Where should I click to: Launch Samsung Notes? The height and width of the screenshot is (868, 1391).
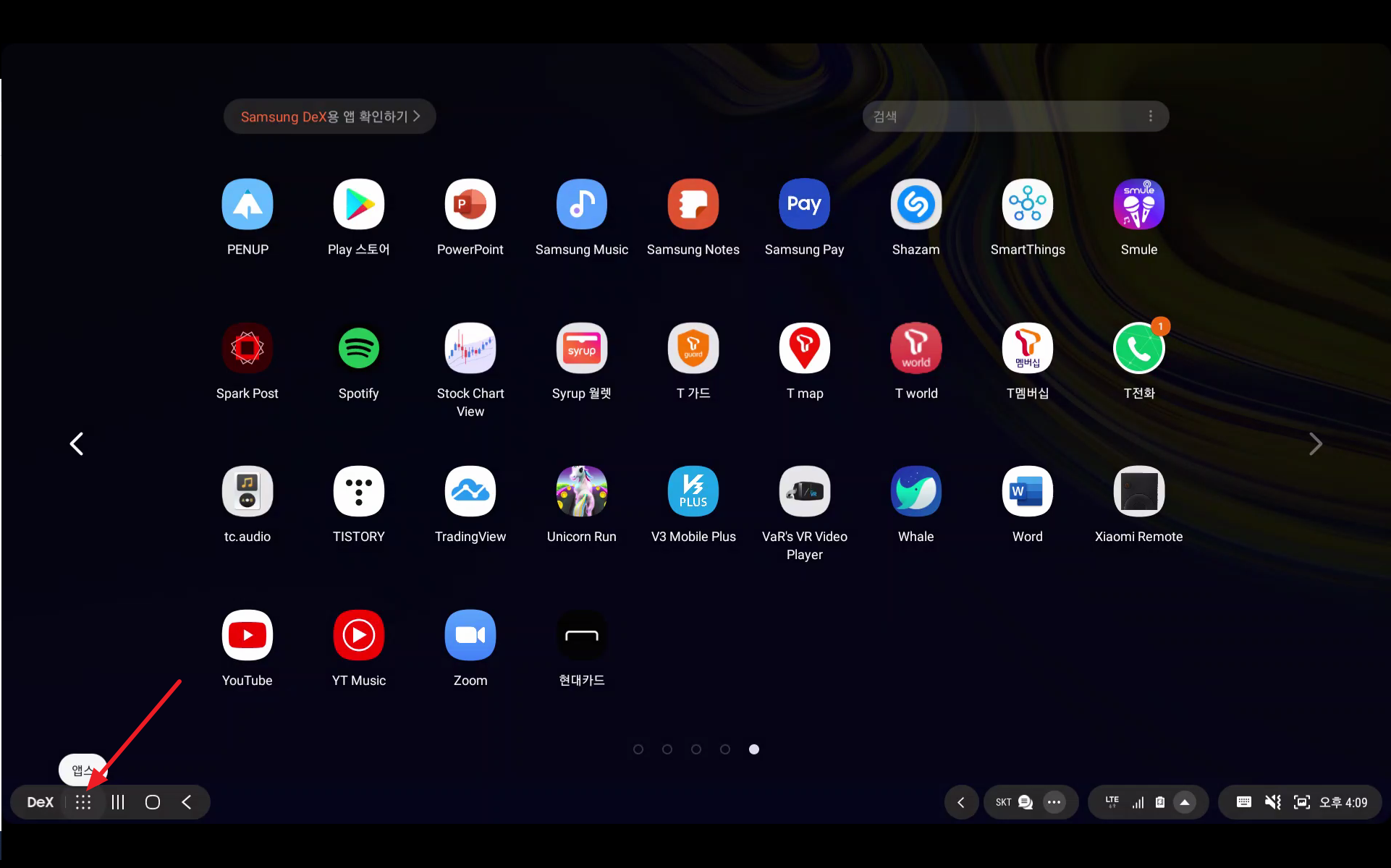pyautogui.click(x=693, y=205)
